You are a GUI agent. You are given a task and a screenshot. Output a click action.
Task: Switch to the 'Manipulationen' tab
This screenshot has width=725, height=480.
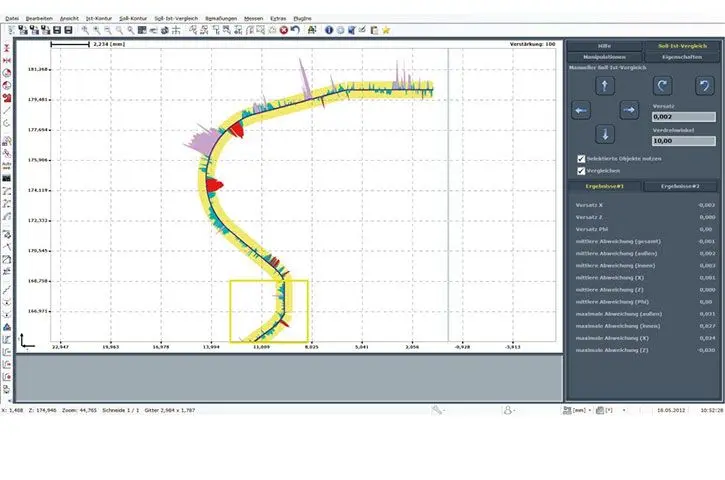(x=603, y=57)
